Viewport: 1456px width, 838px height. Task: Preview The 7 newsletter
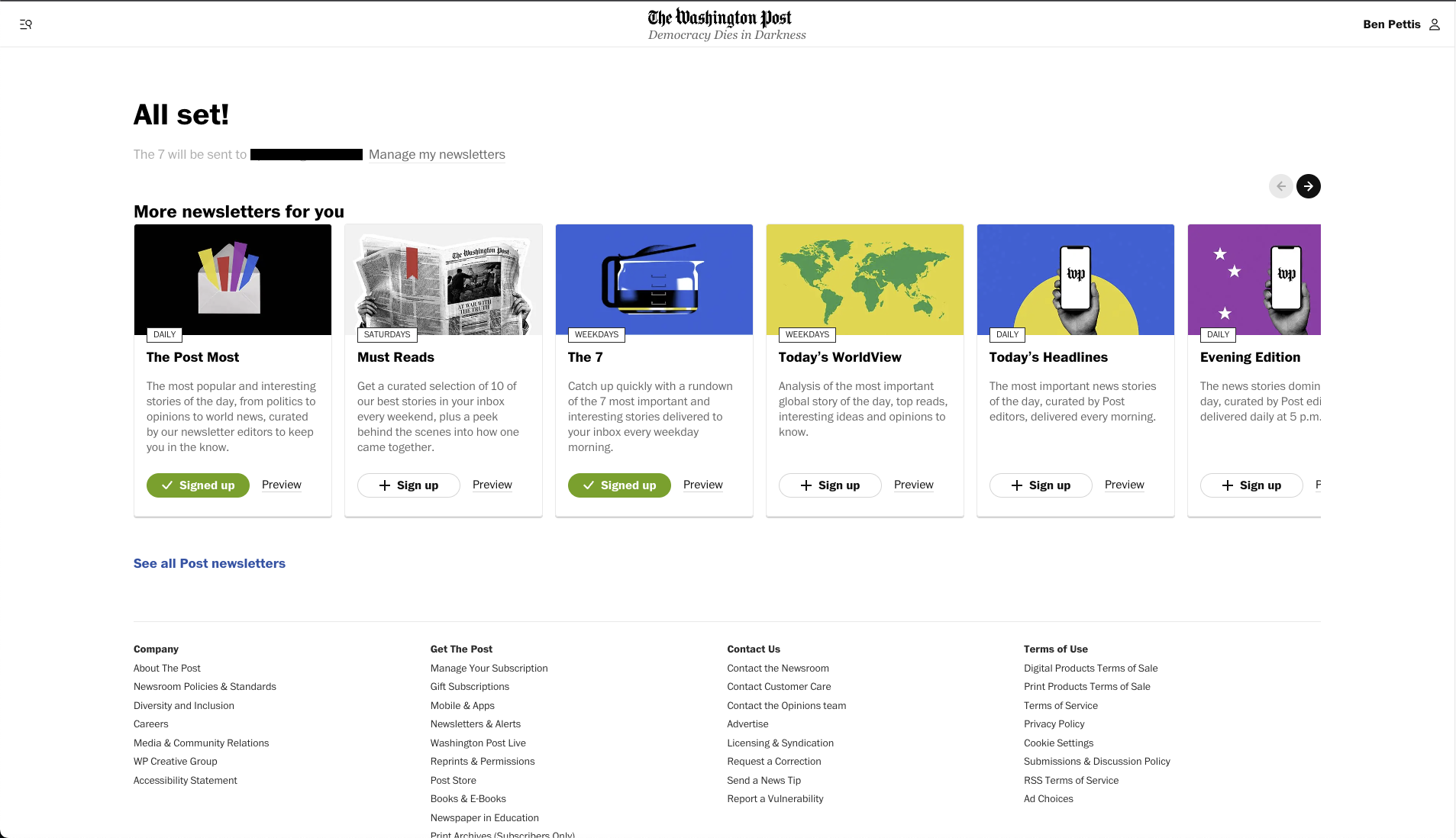pyautogui.click(x=702, y=485)
